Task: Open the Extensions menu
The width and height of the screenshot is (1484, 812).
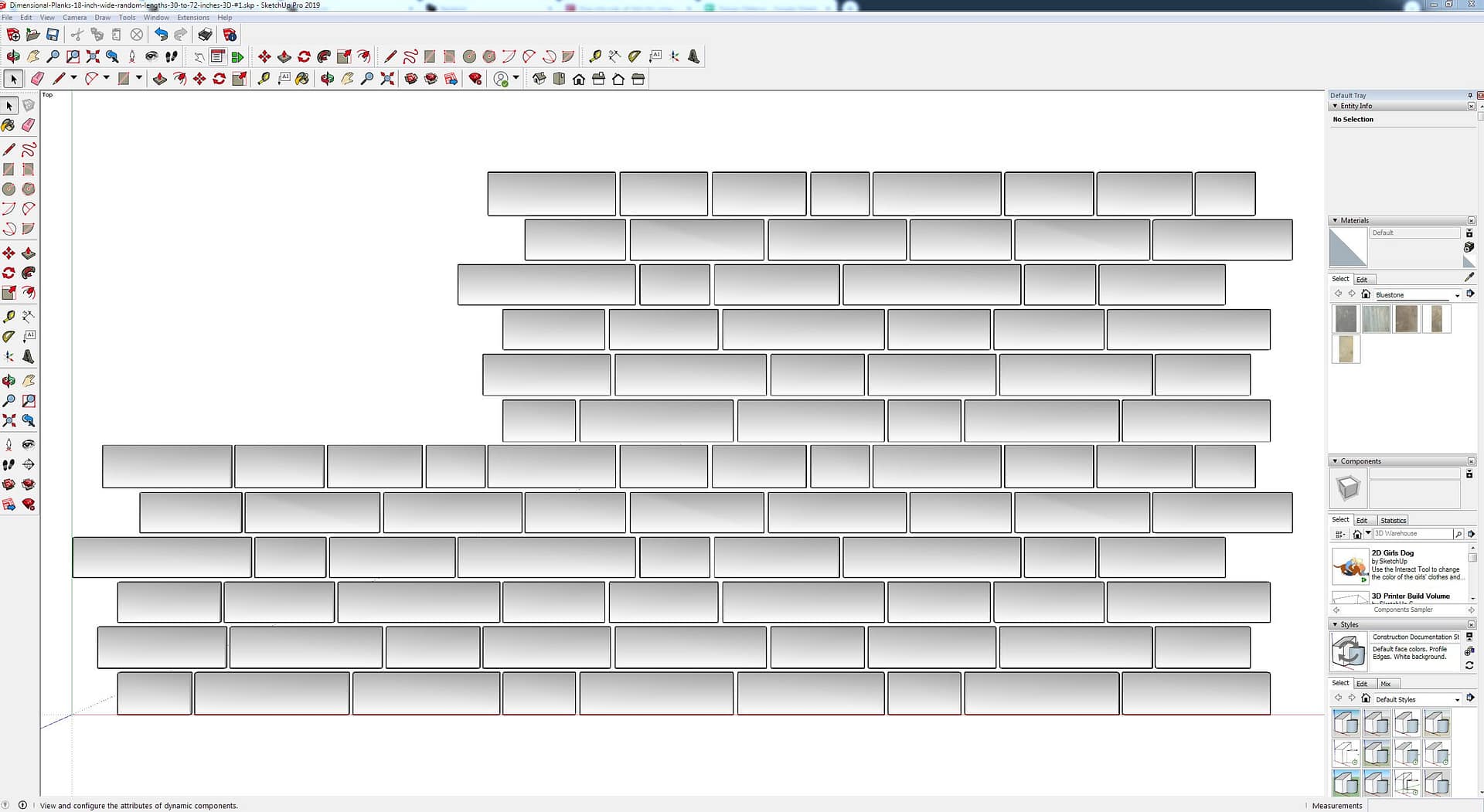Action: (x=192, y=17)
